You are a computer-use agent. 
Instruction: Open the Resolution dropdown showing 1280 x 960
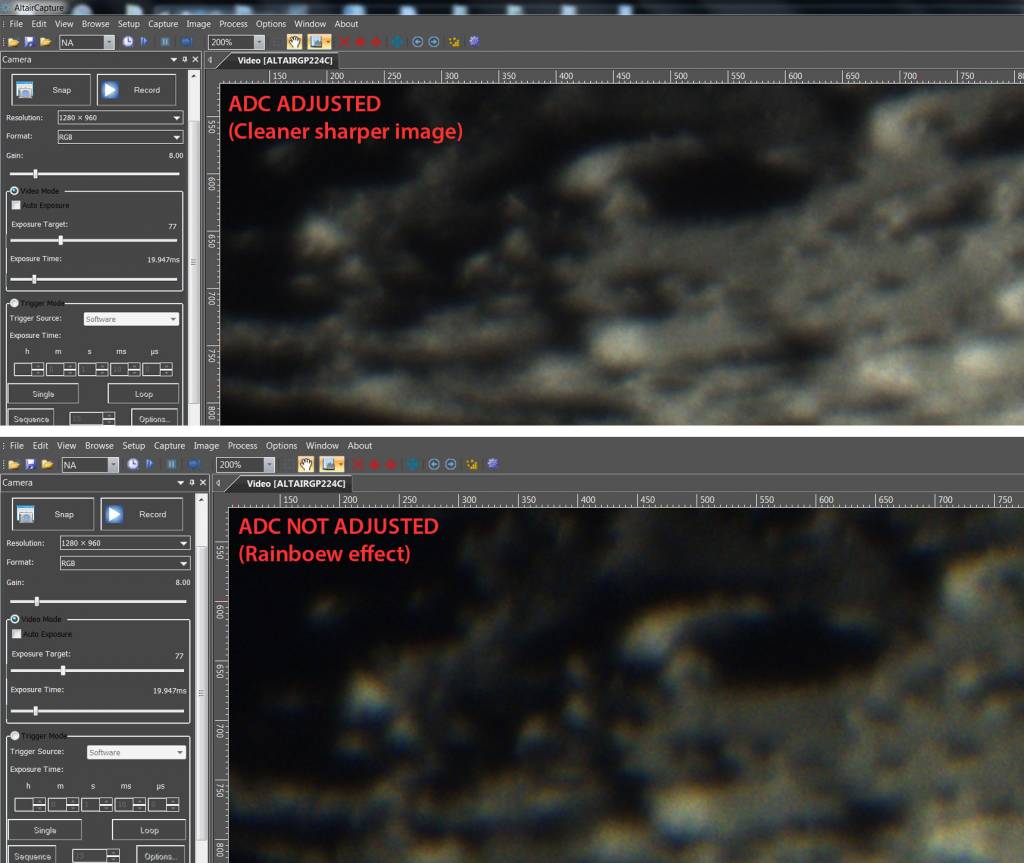119,117
